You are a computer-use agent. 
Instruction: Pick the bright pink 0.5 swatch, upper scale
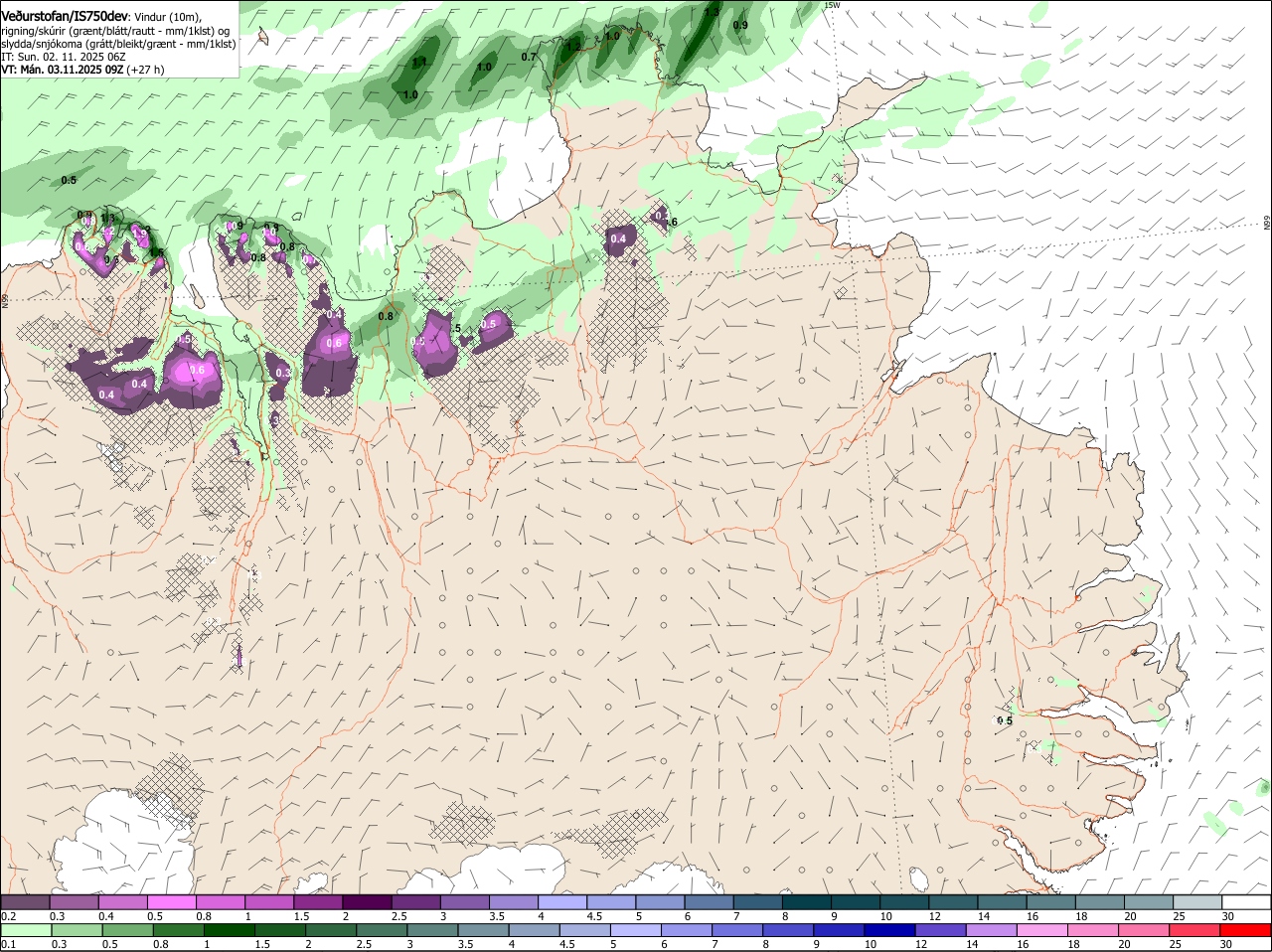[x=171, y=902]
